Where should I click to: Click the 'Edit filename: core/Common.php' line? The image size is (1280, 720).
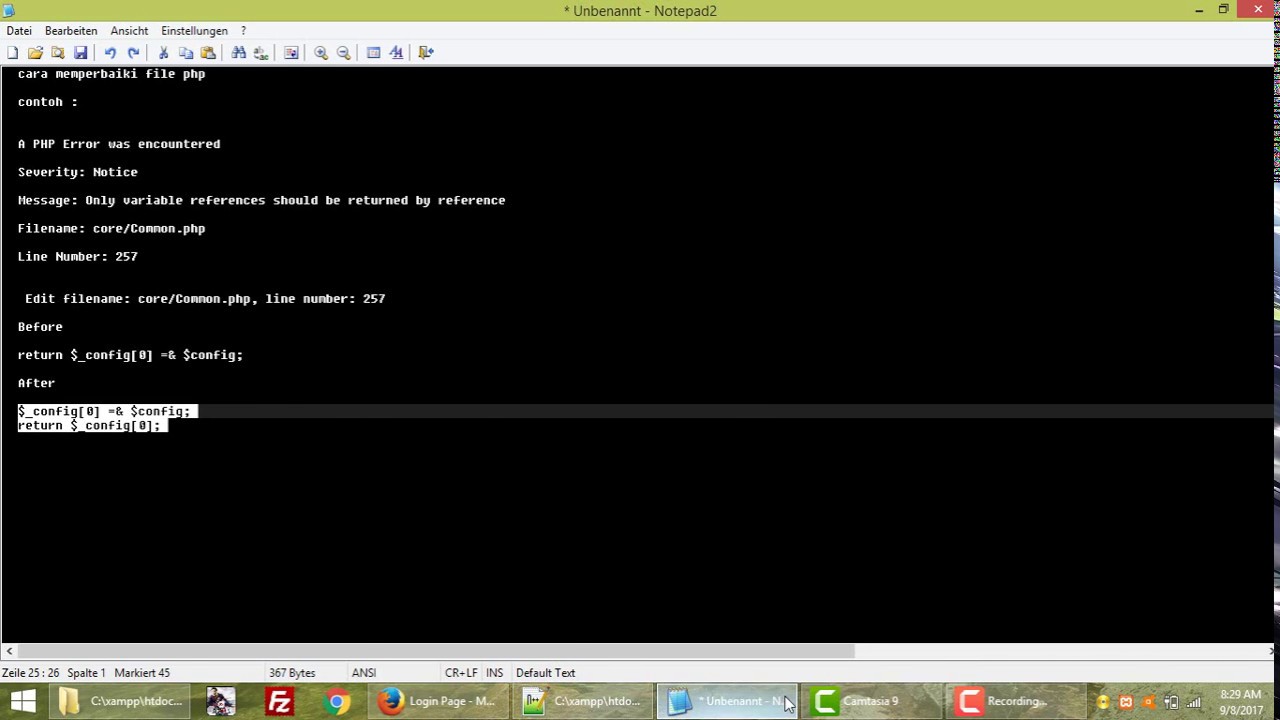tap(205, 299)
